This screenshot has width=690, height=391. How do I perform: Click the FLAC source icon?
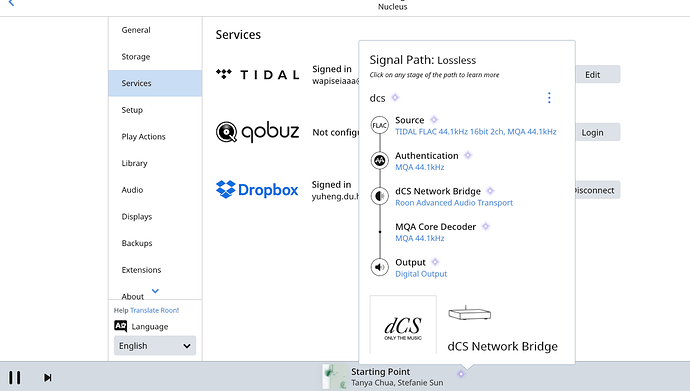pos(379,125)
